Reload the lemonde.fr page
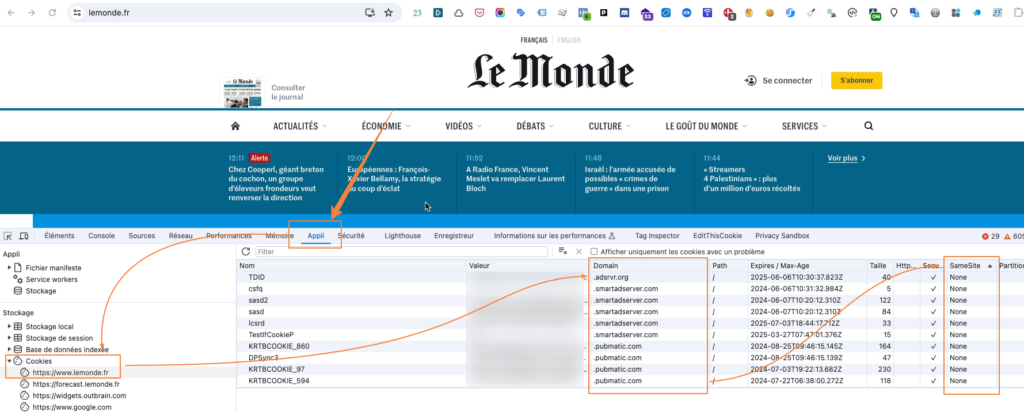1024x412 pixels. [x=52, y=12]
